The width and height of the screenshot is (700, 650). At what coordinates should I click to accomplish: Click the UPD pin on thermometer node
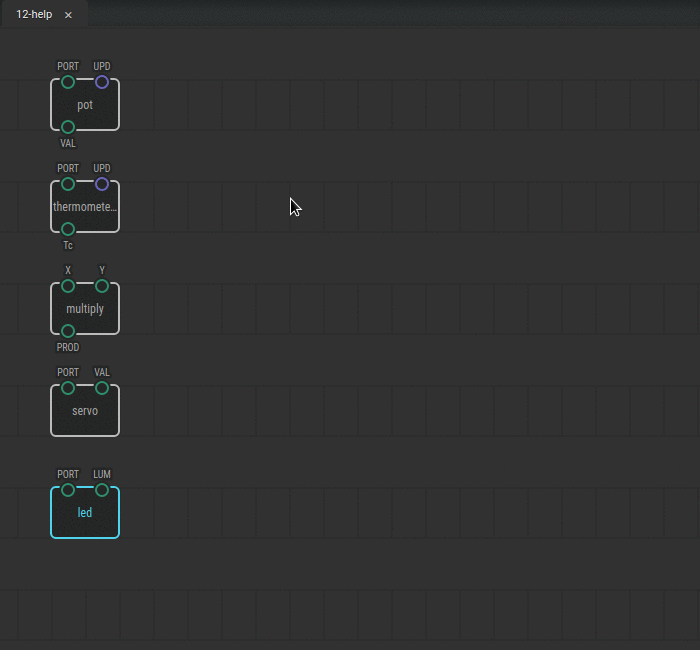(102, 184)
